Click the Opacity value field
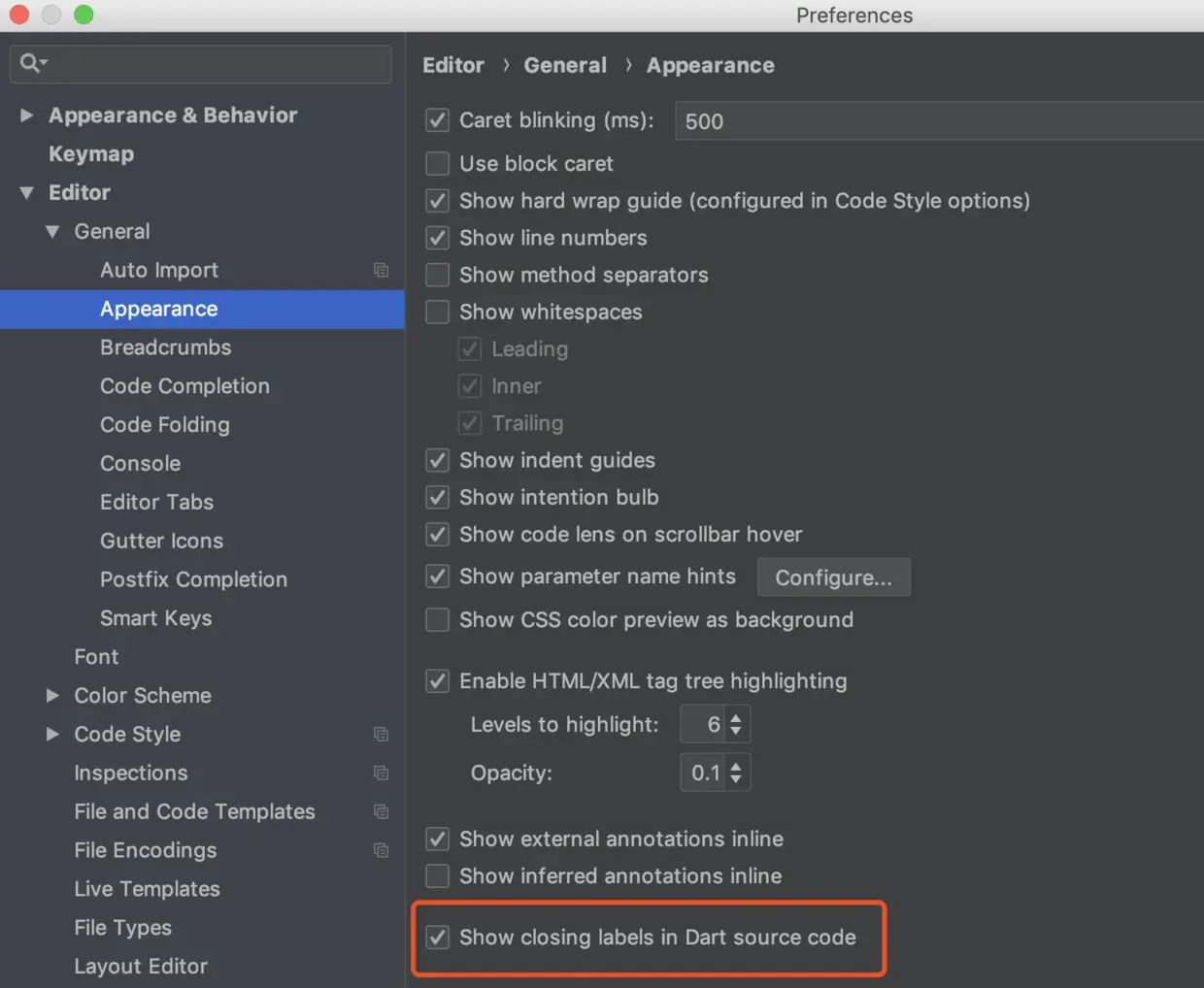 tap(703, 773)
